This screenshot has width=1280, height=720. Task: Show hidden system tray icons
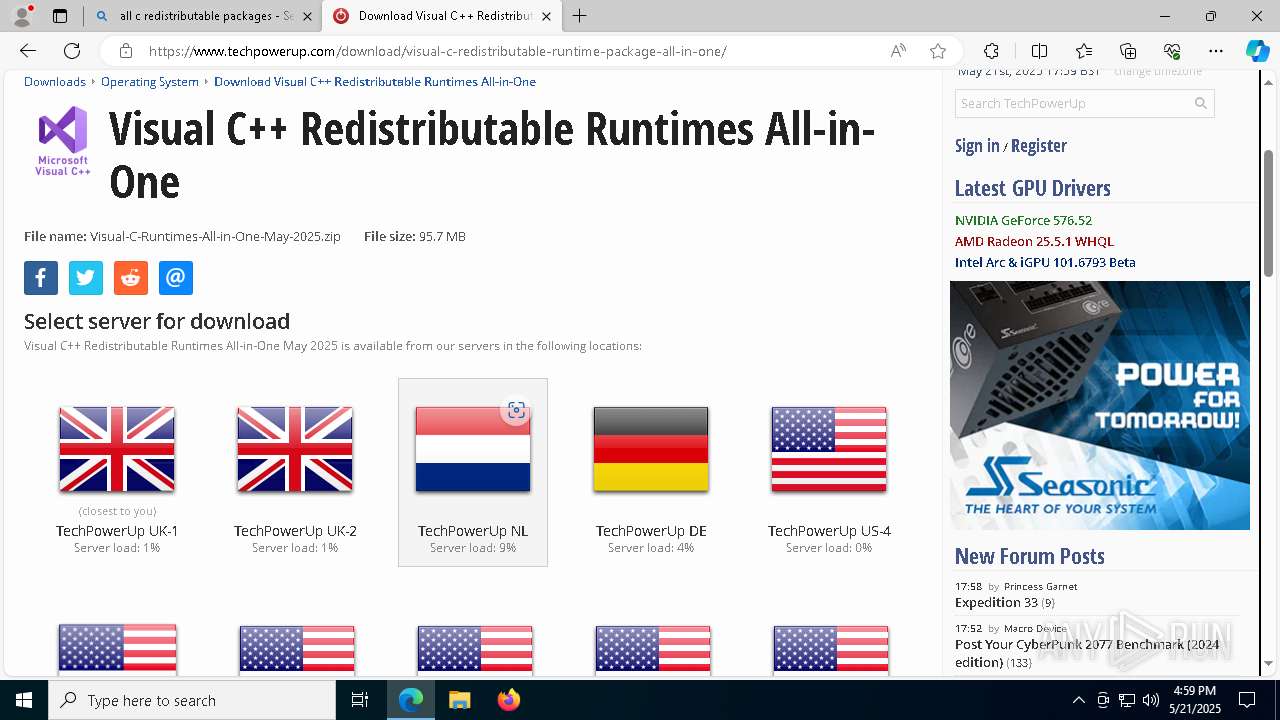tap(1078, 700)
